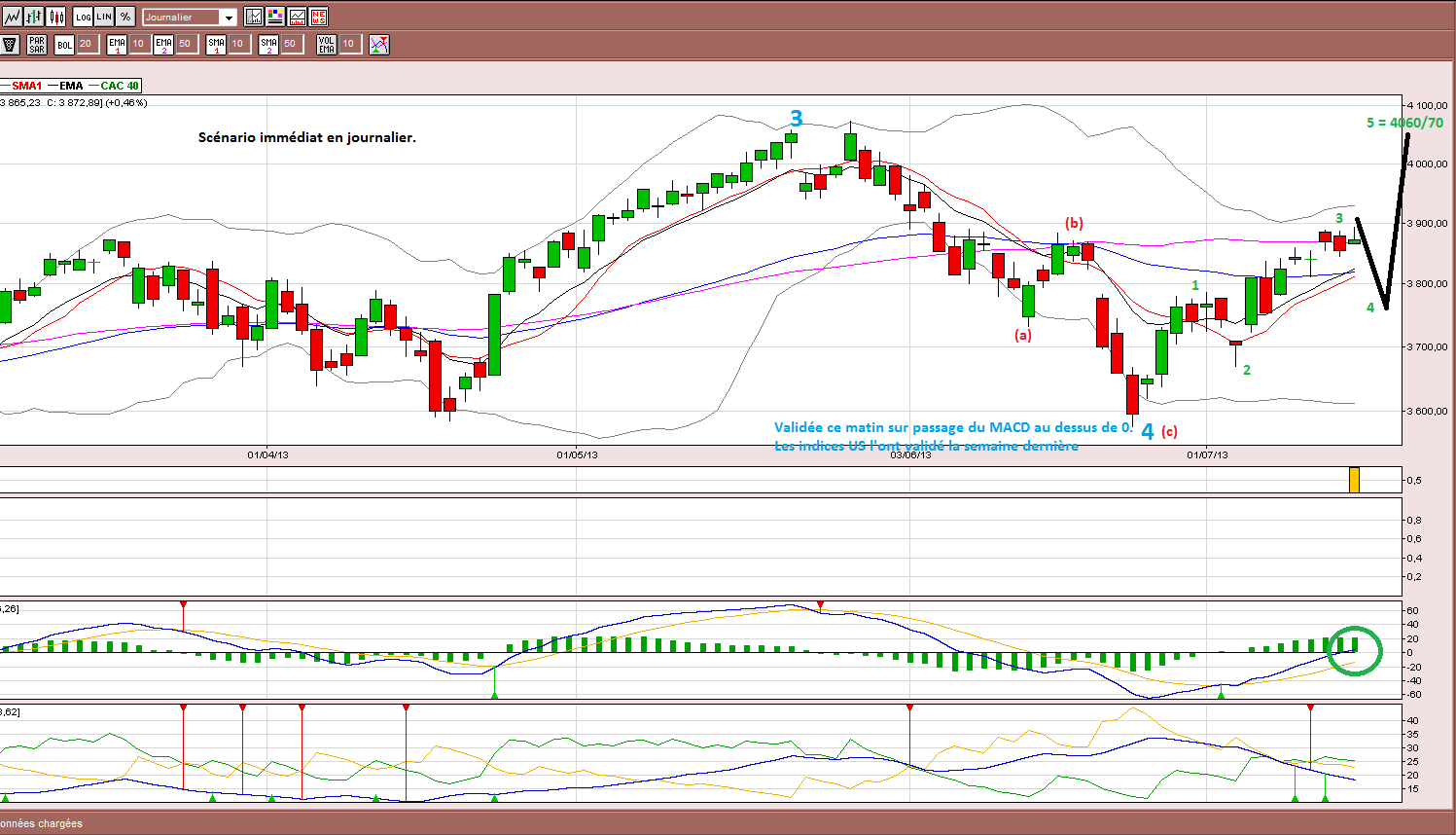Screen dimensions: 1456x835
Task: Edit the EMA 2 period field
Action: pyautogui.click(x=186, y=45)
